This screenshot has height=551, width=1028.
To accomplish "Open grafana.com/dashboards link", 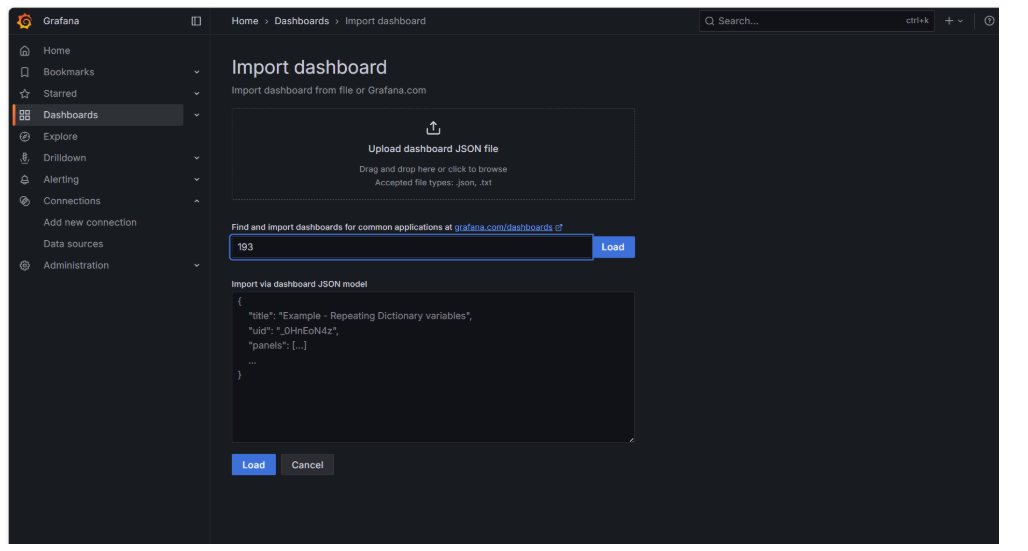I will 504,228.
